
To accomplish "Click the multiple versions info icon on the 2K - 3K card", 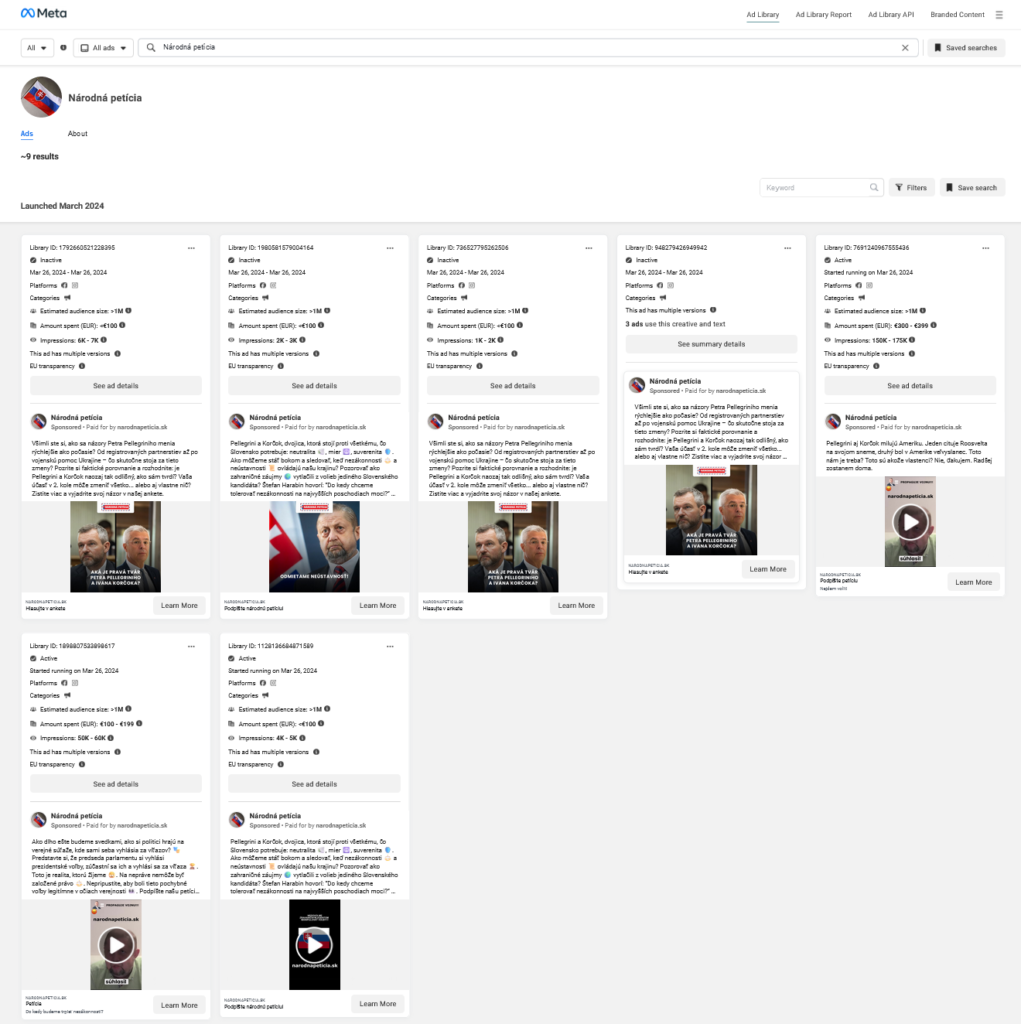I will 316,353.
